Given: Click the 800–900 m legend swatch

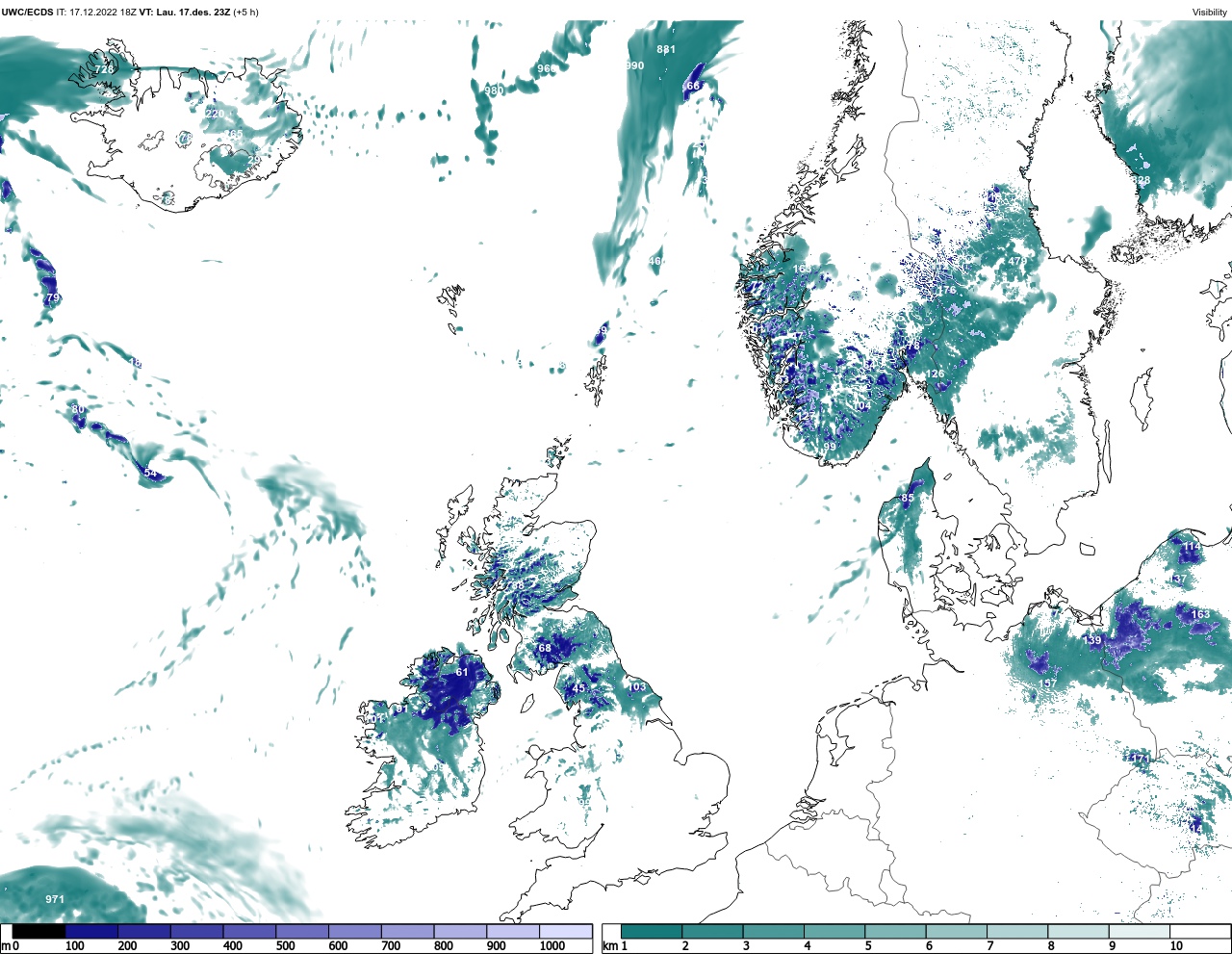Looking at the screenshot, I should pyautogui.click(x=460, y=931).
